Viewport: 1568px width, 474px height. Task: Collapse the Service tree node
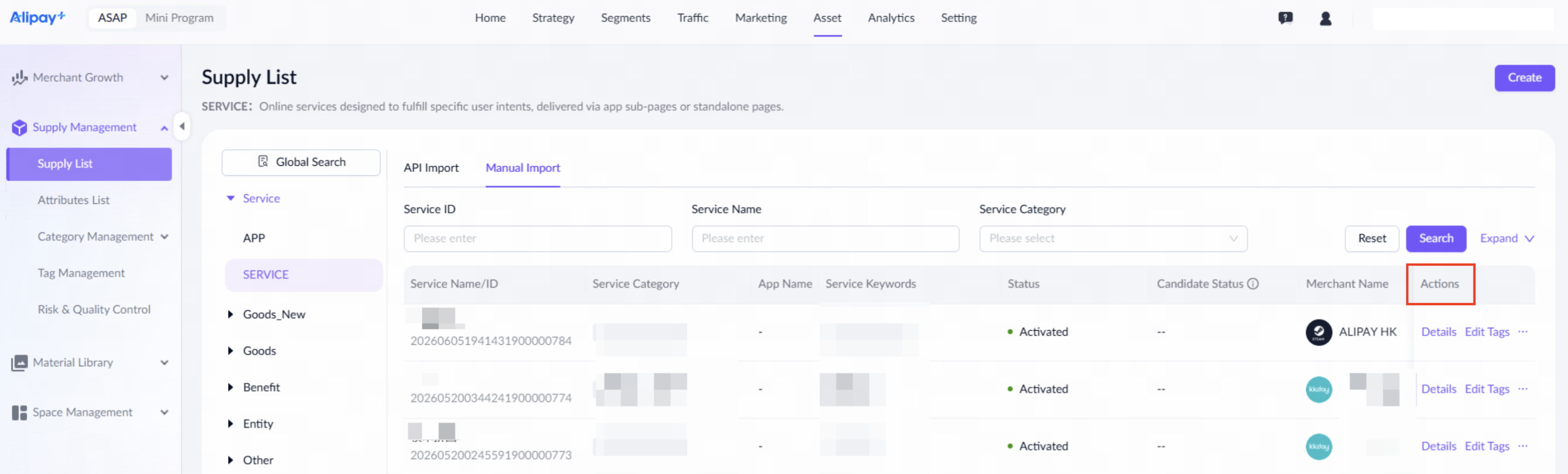pos(231,199)
